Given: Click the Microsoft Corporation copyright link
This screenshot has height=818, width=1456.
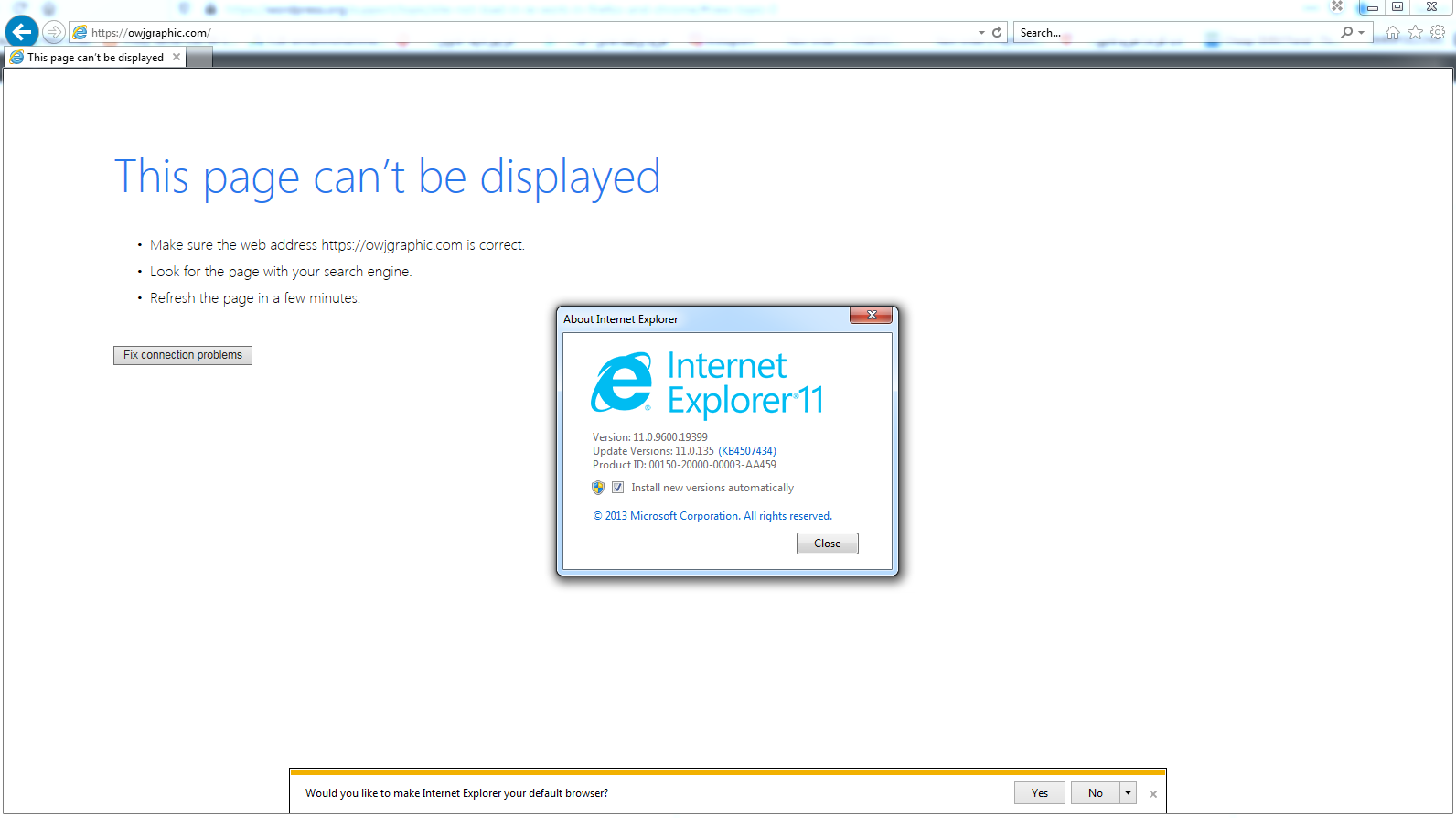Looking at the screenshot, I should 712,516.
